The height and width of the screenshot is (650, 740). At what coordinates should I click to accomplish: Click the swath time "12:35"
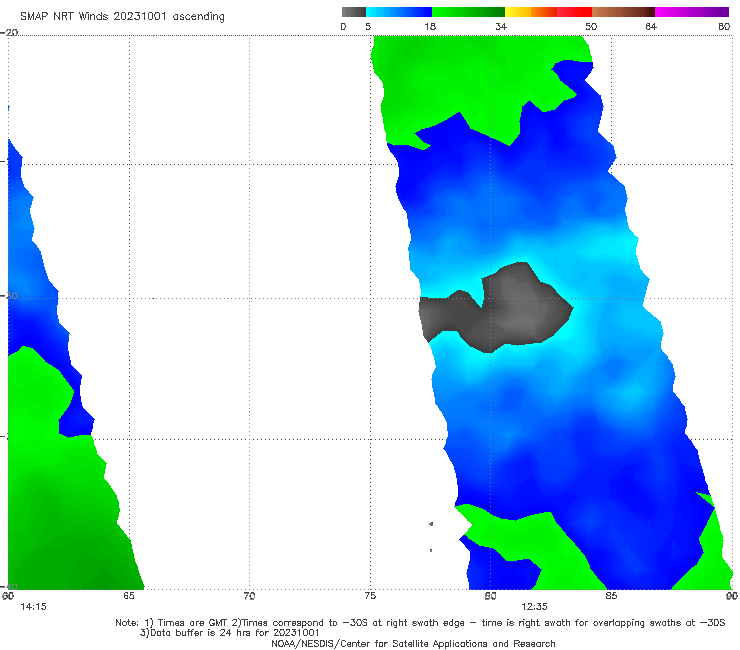[534, 607]
